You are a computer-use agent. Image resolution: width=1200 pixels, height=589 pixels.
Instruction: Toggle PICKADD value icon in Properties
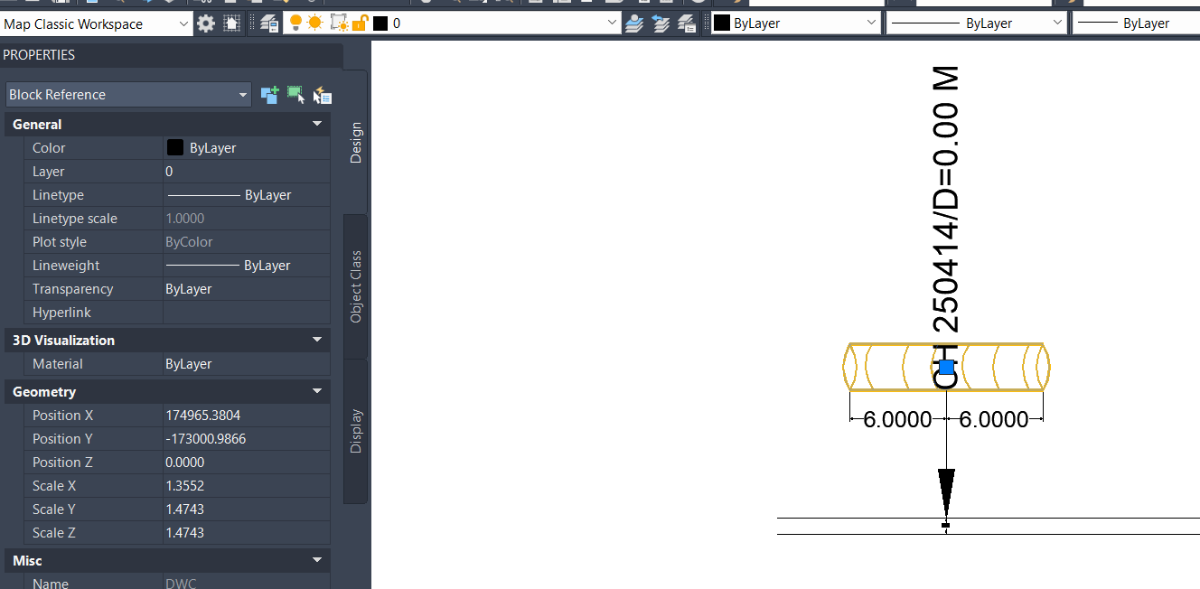click(270, 95)
